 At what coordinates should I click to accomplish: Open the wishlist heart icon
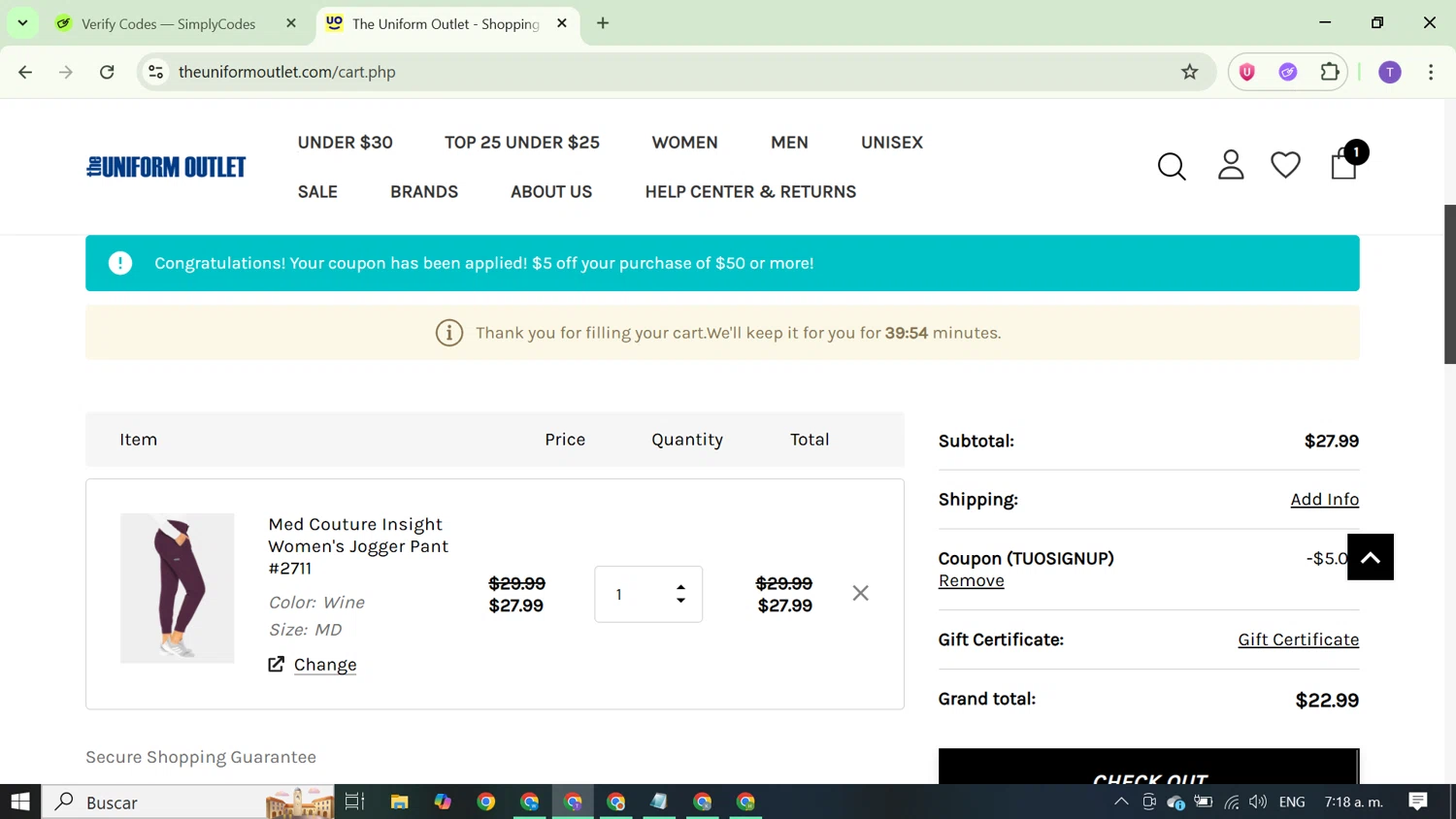[1285, 165]
